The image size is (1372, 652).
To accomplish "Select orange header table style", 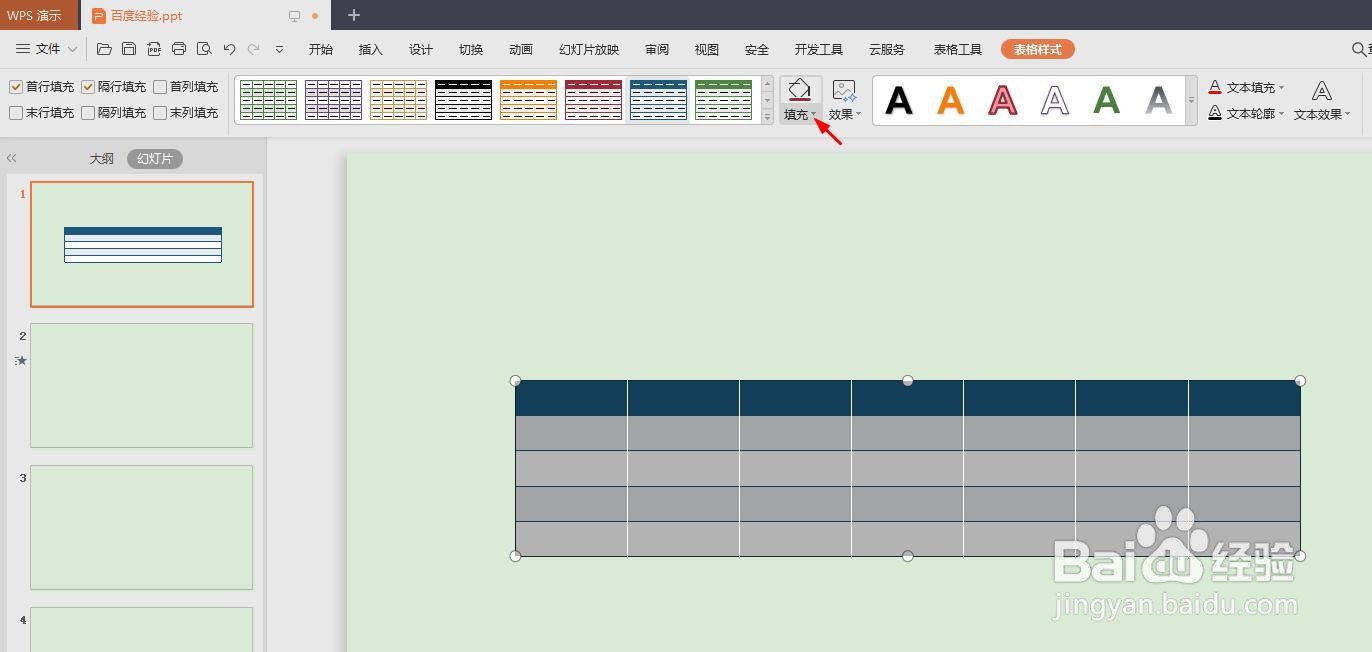I will 529,100.
